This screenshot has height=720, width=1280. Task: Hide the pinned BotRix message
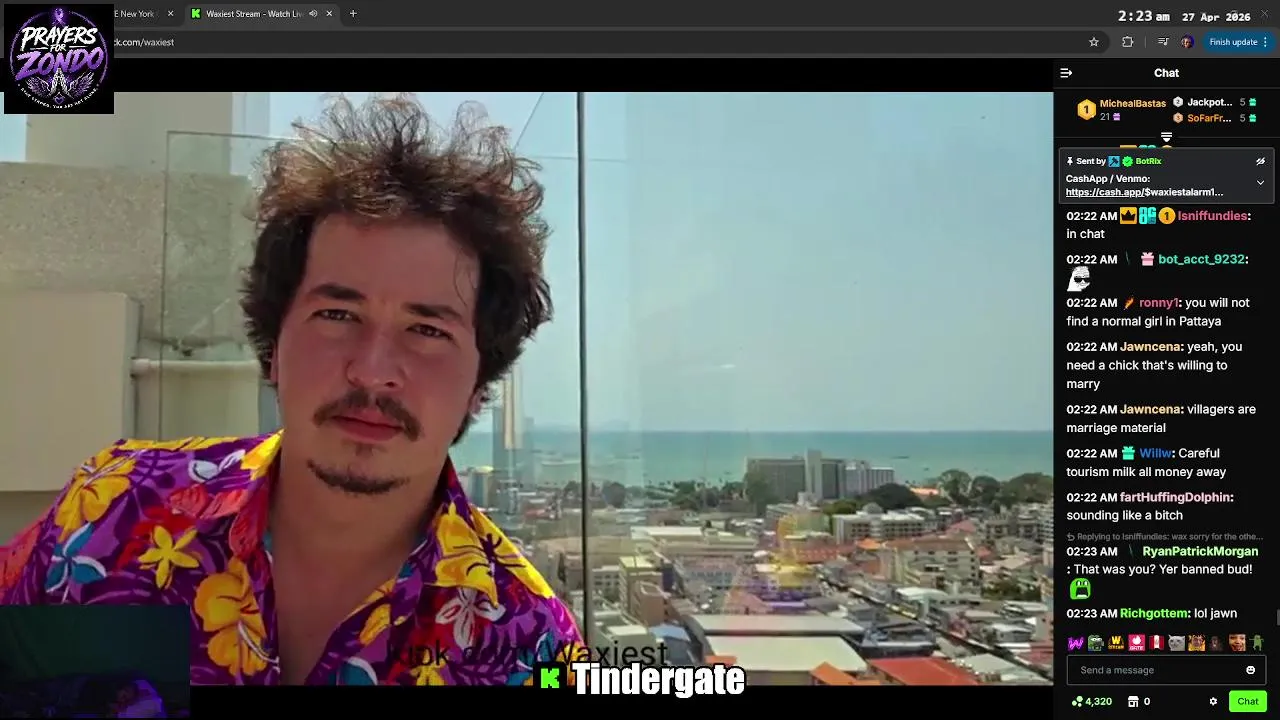point(1260,161)
